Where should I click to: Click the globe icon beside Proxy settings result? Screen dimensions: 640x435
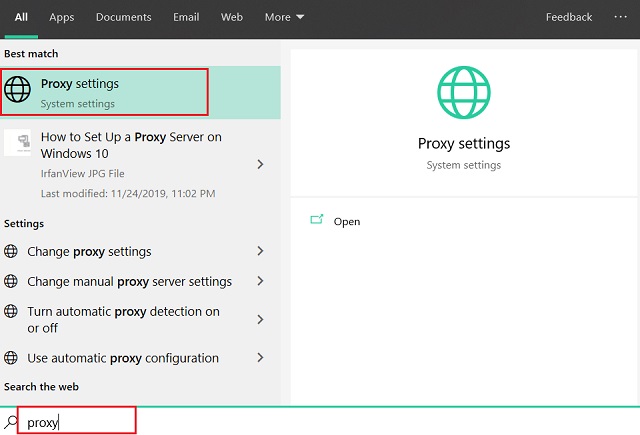[18, 89]
